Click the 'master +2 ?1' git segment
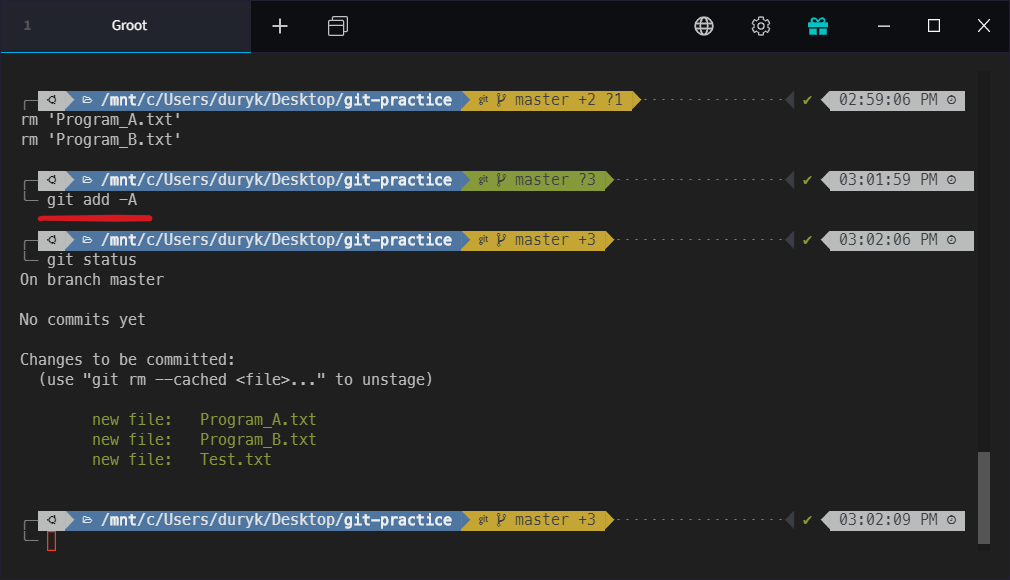Screen dimensions: 1010x580 tap(551, 100)
